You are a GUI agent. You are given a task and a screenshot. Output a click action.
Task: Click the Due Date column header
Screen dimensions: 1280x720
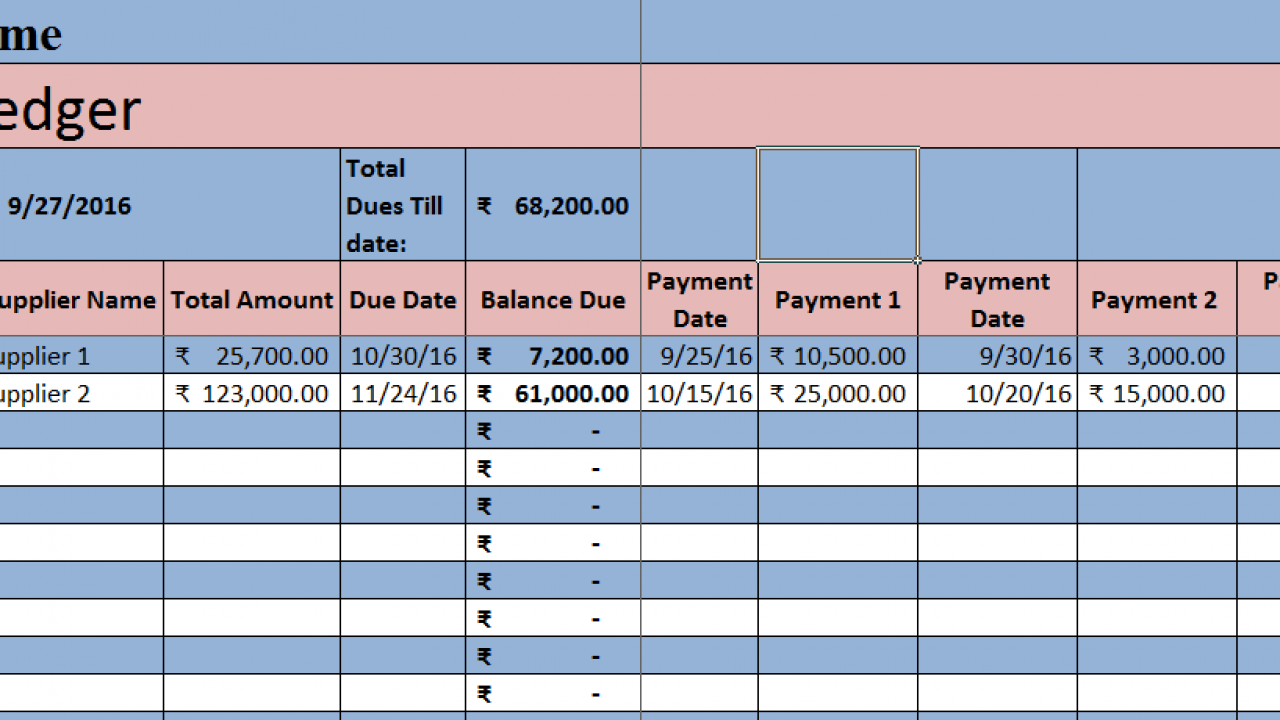pyautogui.click(x=403, y=299)
